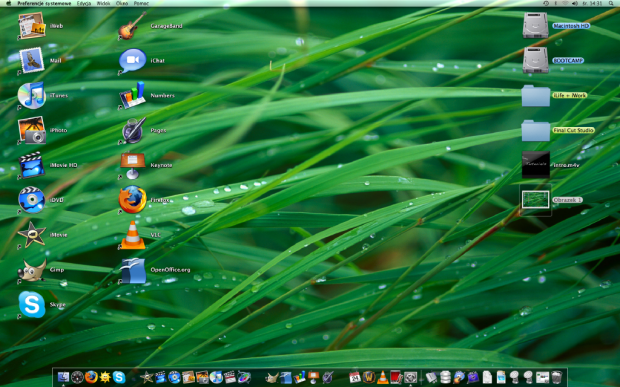This screenshot has width=620, height=387.
Task: Click the yellow sun icon in Dock
Action: pos(105,377)
